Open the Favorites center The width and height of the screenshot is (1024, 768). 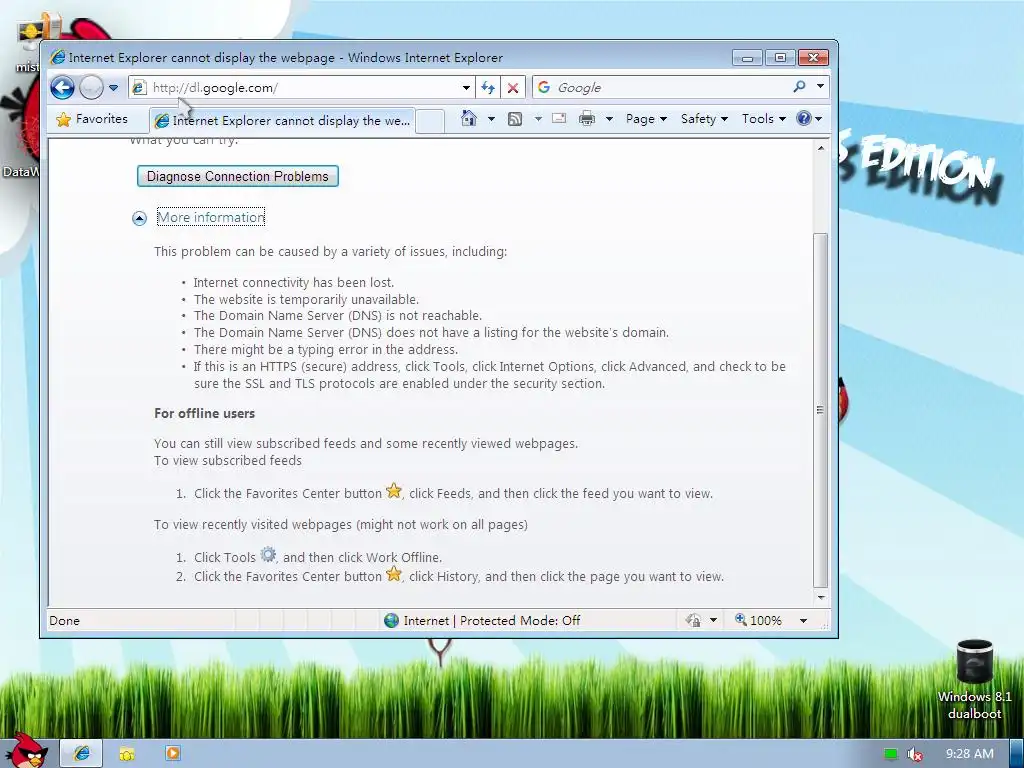92,119
